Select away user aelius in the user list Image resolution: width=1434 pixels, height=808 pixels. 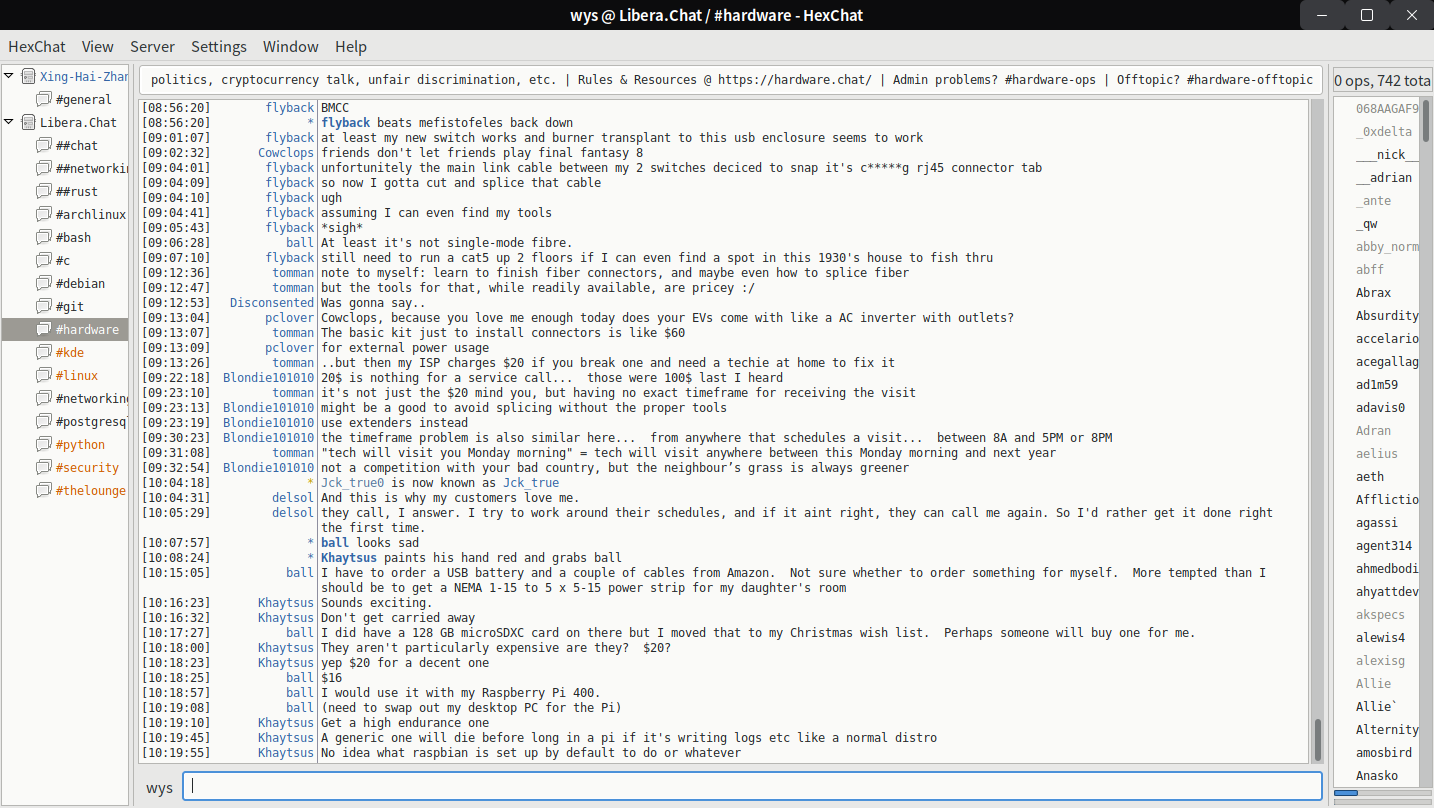(1377, 453)
